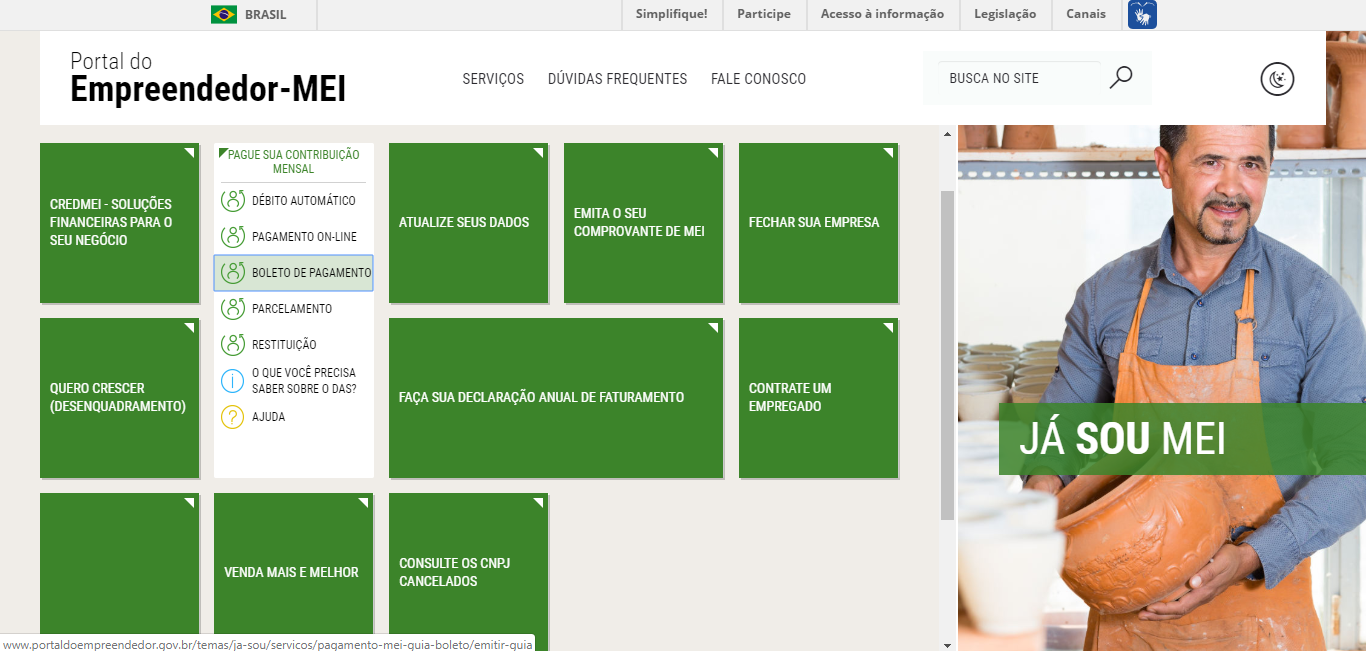Select the Ajuda text link
1366x651 pixels.
(x=268, y=417)
